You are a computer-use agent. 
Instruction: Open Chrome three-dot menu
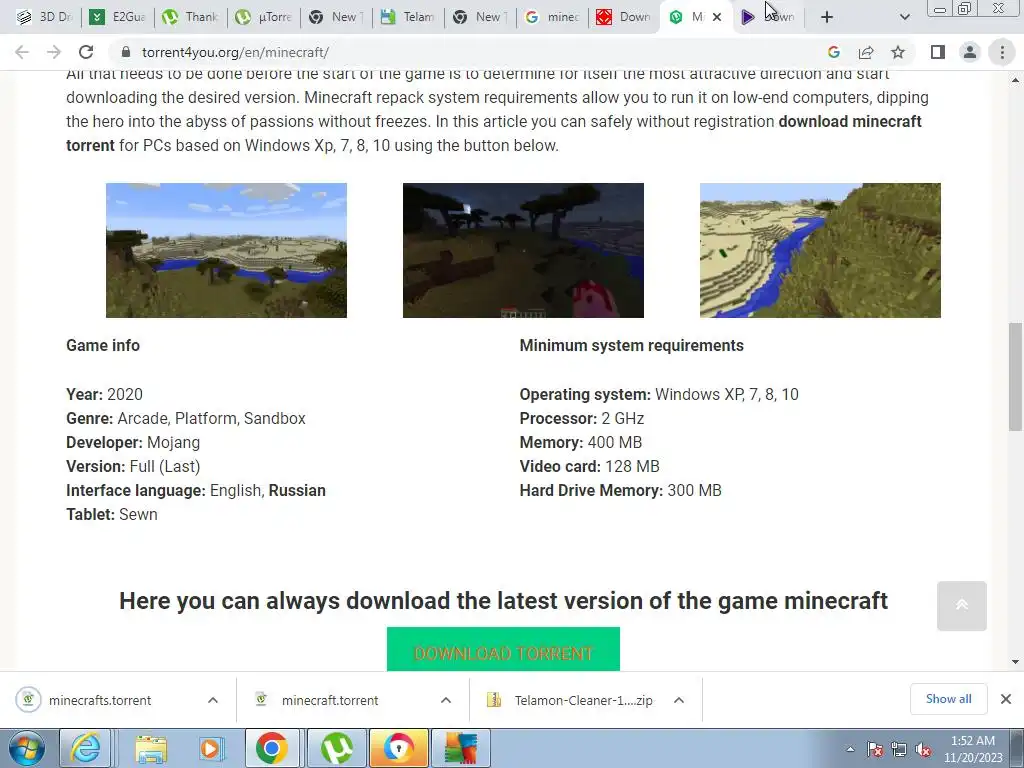[1002, 52]
